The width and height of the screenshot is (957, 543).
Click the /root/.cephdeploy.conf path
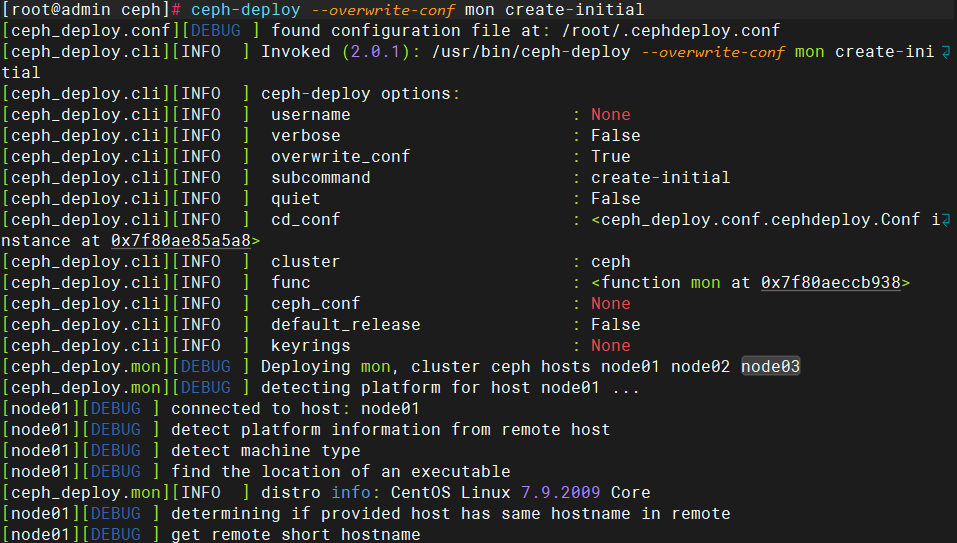click(x=671, y=31)
